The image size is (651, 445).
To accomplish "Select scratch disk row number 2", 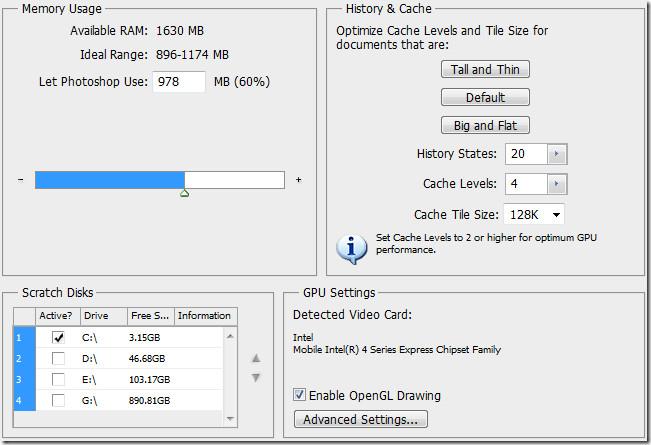I will point(24,358).
